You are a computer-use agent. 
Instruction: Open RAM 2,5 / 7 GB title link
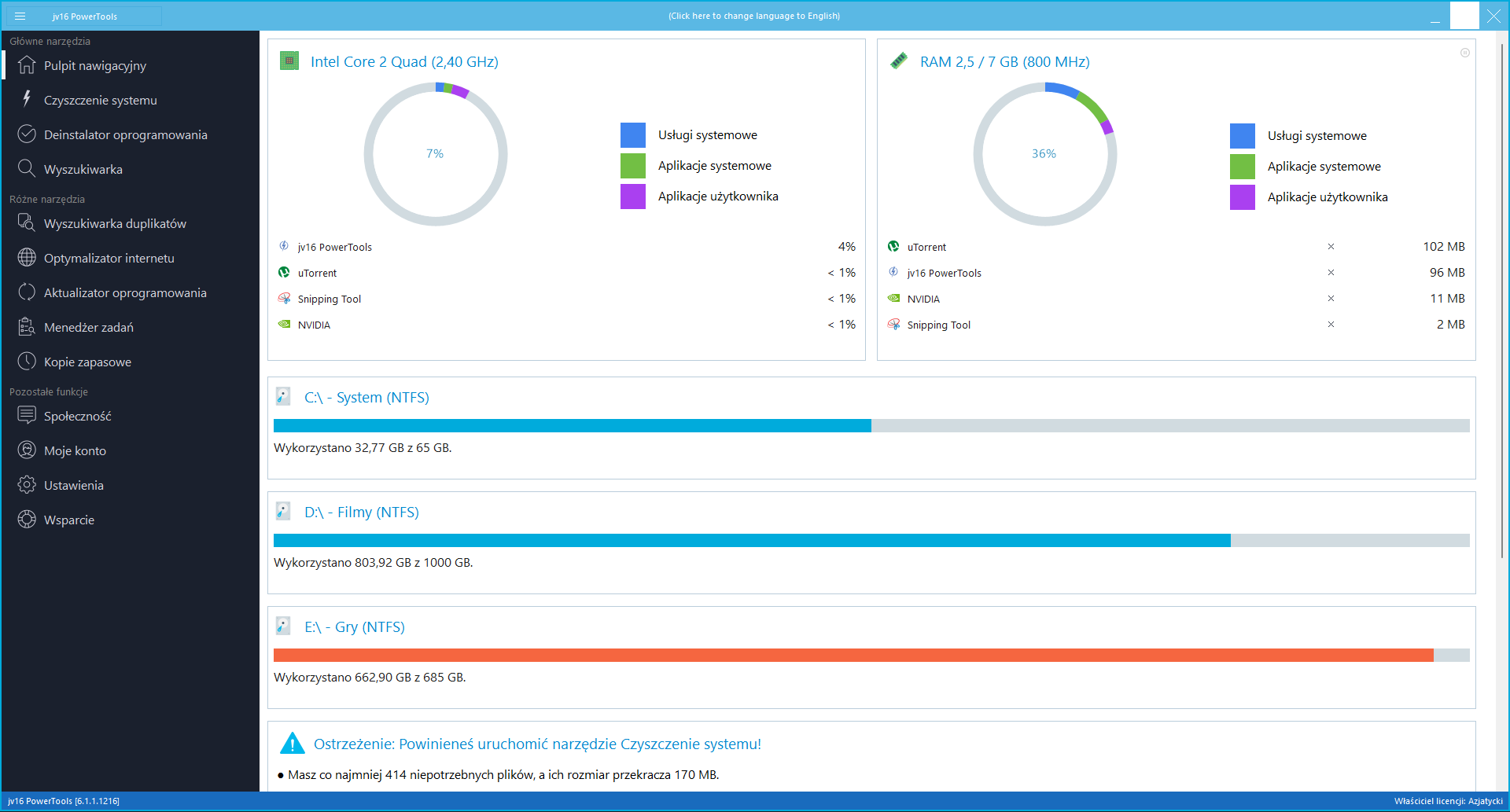tap(1005, 61)
